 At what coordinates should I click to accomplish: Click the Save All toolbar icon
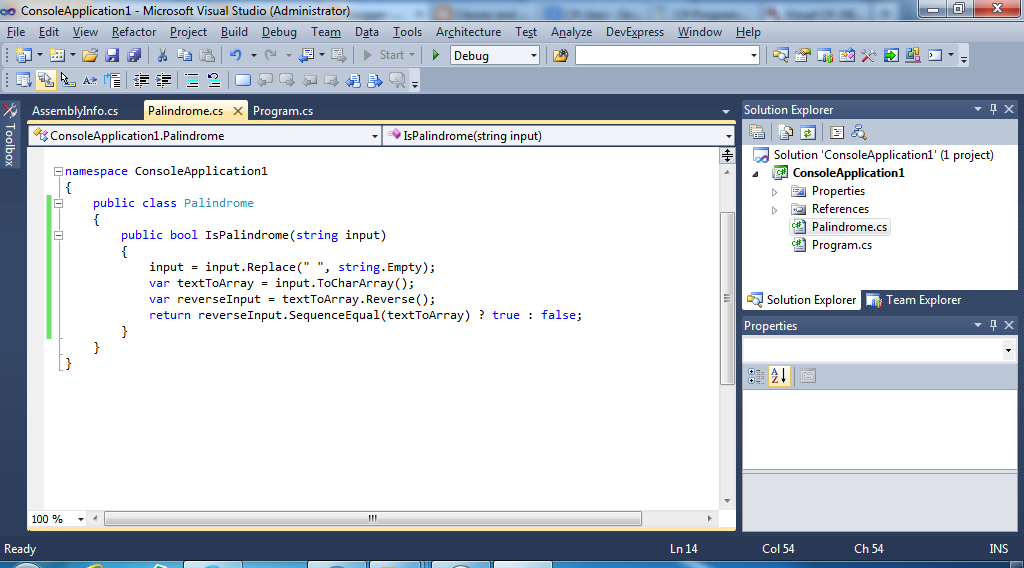pos(134,55)
